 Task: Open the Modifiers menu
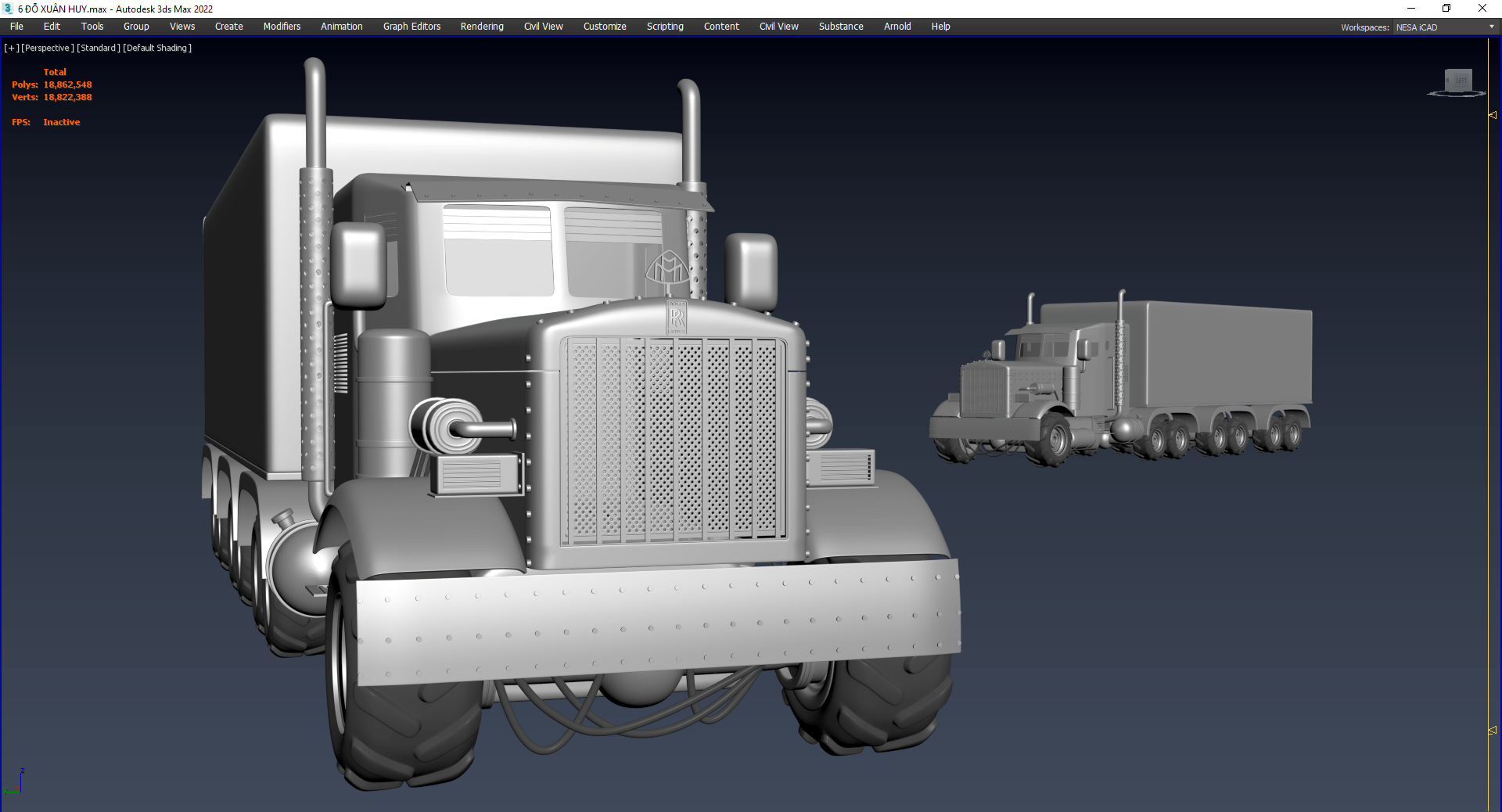click(282, 27)
